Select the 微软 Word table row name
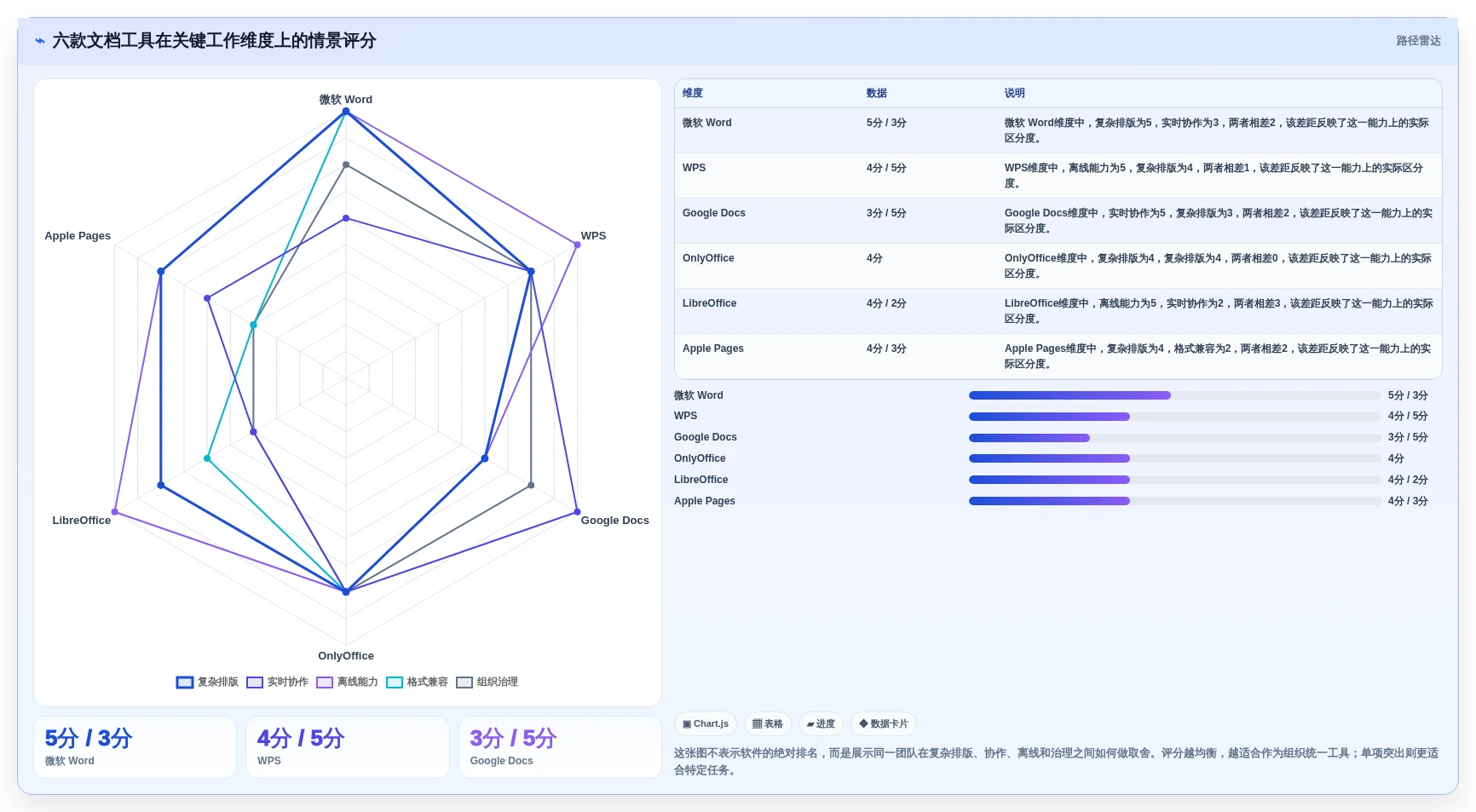Image resolution: width=1476 pixels, height=812 pixels. 707,123
